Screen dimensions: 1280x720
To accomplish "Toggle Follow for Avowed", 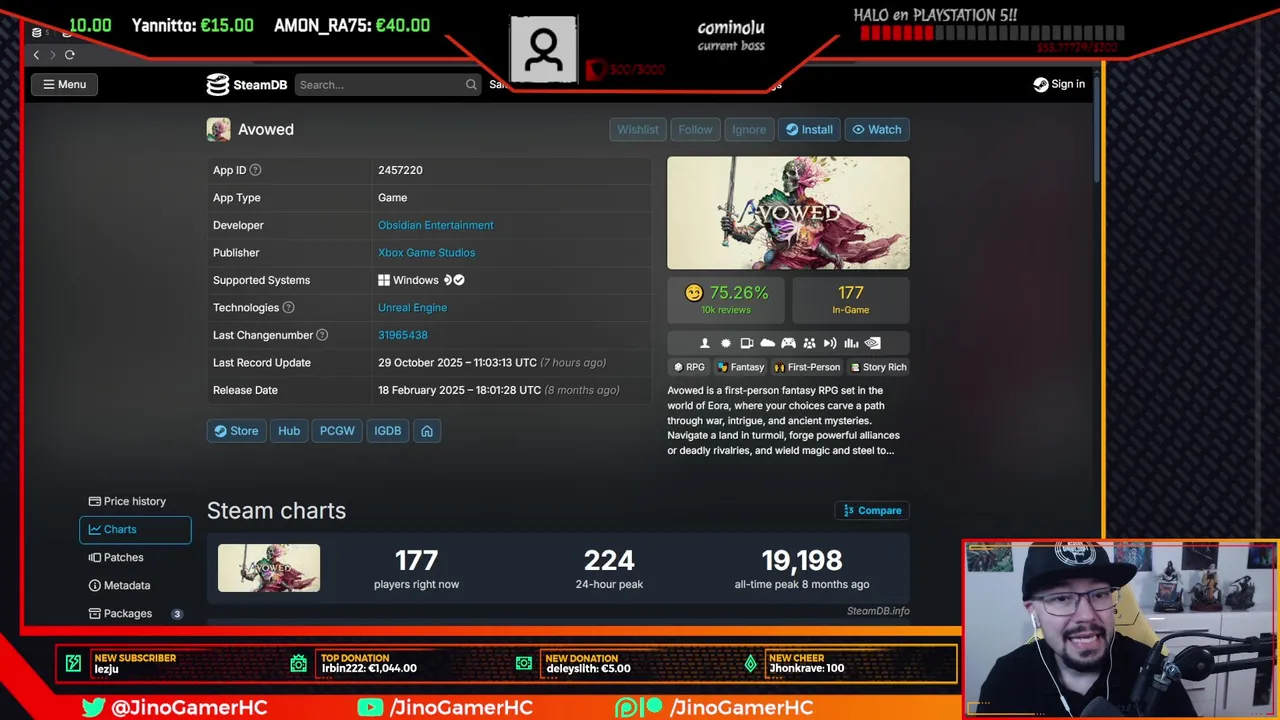I will 695,130.
